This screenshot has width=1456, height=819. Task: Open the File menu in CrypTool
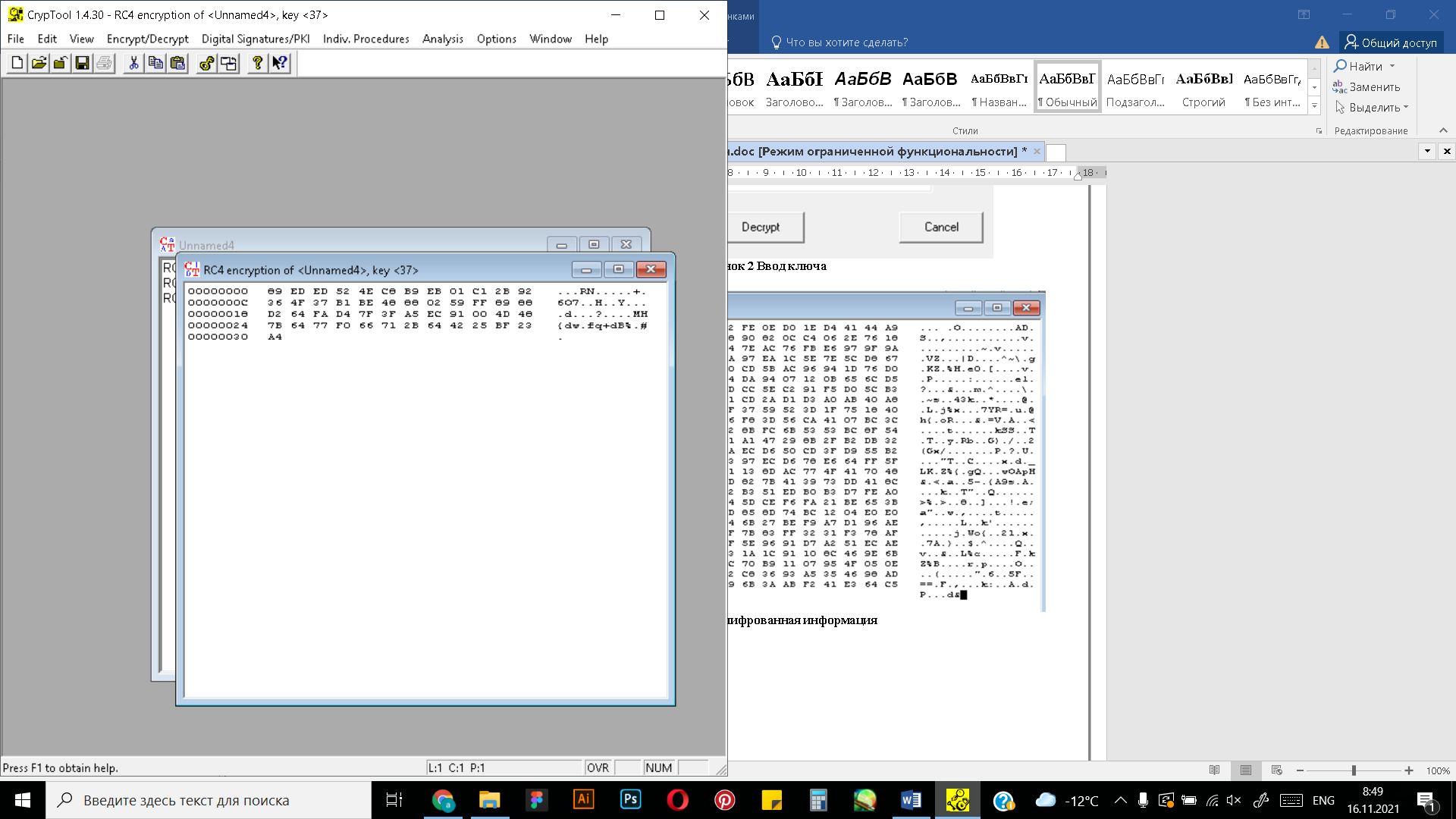pyautogui.click(x=16, y=39)
